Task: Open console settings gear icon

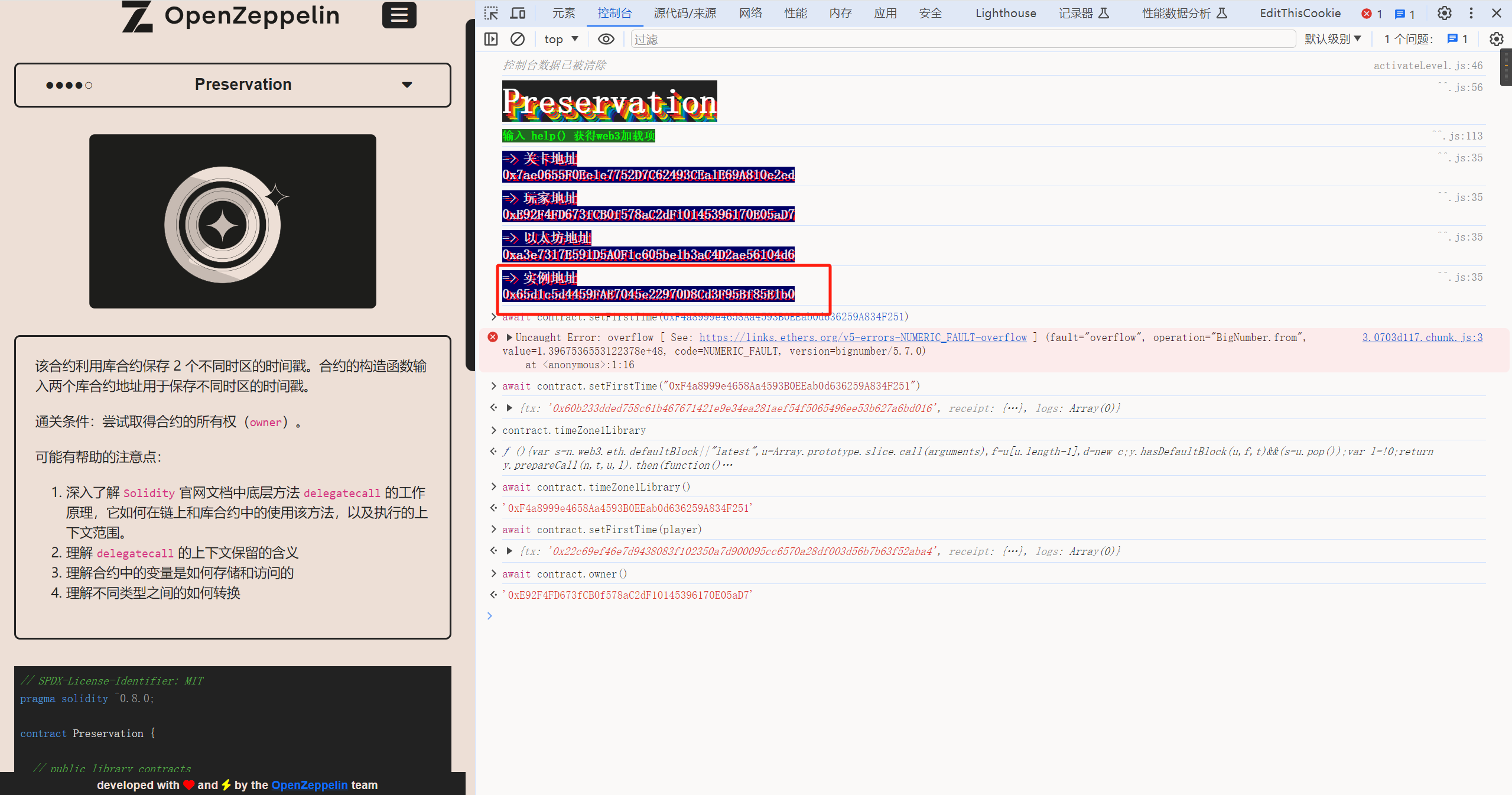Action: pyautogui.click(x=1496, y=39)
